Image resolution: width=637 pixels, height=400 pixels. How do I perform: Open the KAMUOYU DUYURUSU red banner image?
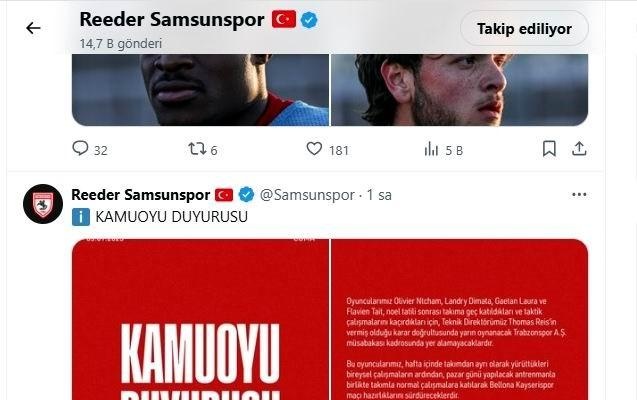[200, 319]
